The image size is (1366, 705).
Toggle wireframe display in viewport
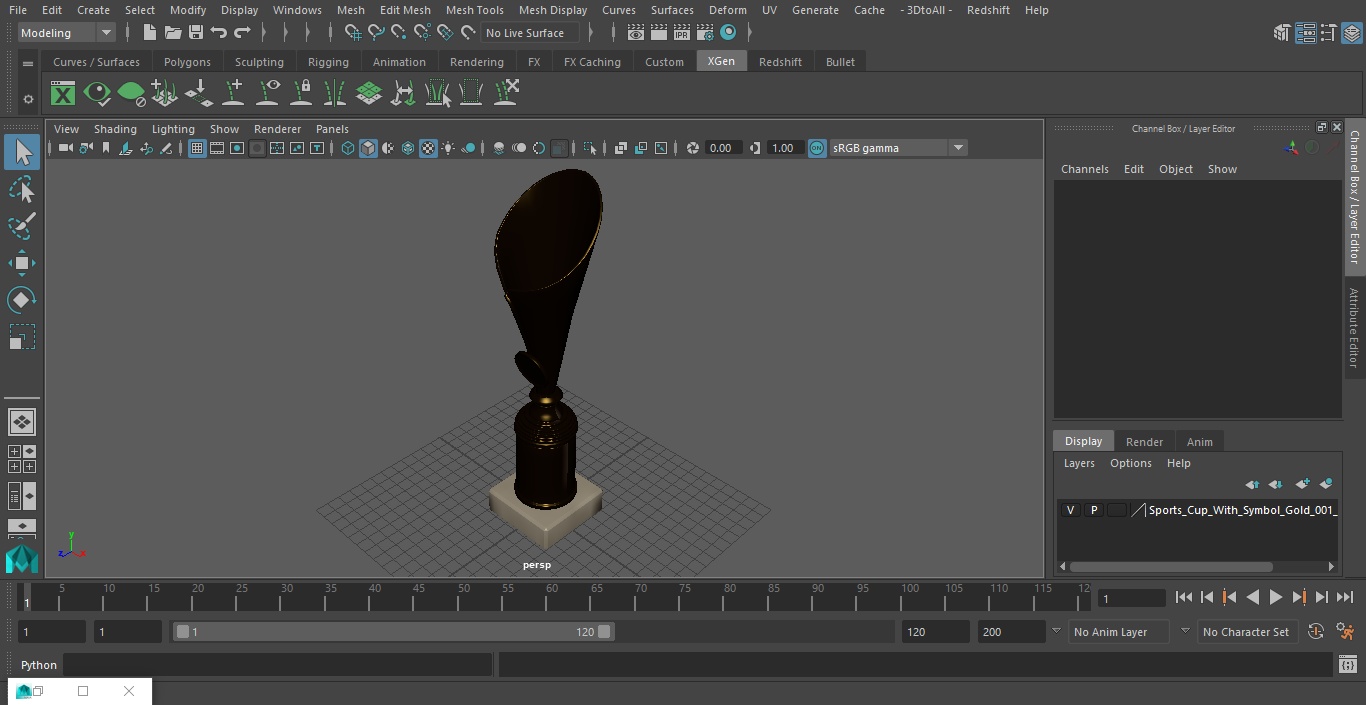click(348, 148)
